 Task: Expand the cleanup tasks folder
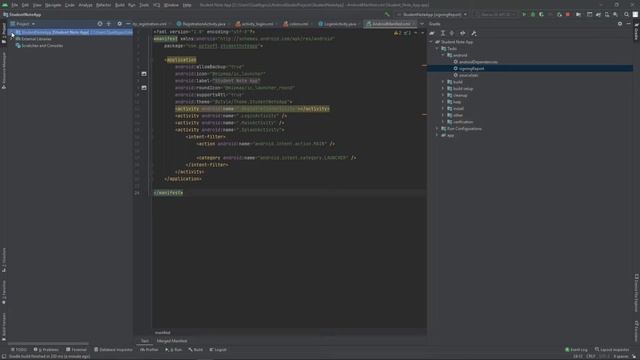(x=443, y=95)
